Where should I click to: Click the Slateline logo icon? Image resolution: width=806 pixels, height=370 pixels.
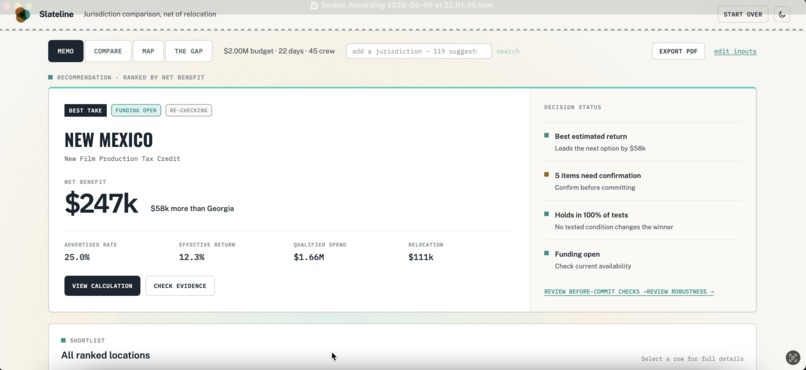tap(22, 14)
